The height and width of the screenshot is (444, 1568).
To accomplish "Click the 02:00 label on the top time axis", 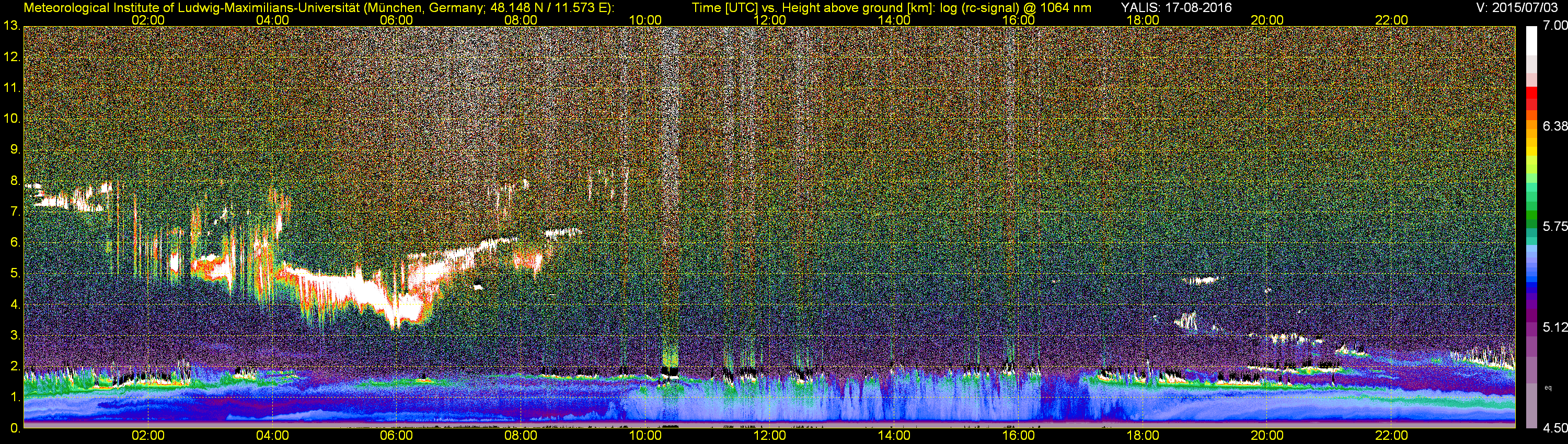I will pyautogui.click(x=148, y=20).
